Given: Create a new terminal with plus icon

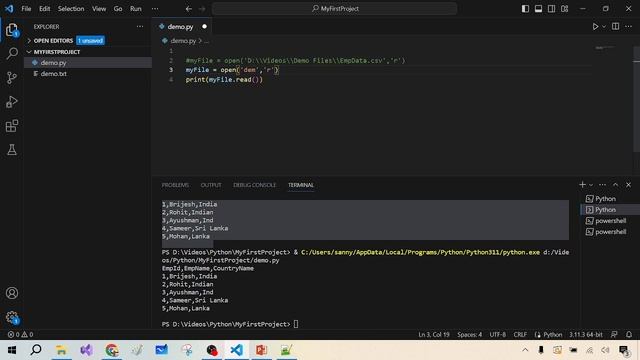Looking at the screenshot, I should (x=582, y=185).
